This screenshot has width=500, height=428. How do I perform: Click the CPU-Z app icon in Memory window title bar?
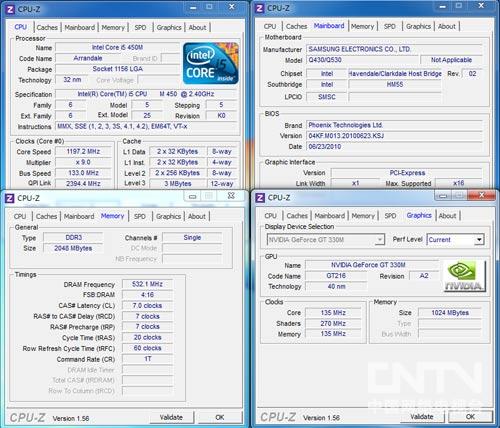[10, 198]
